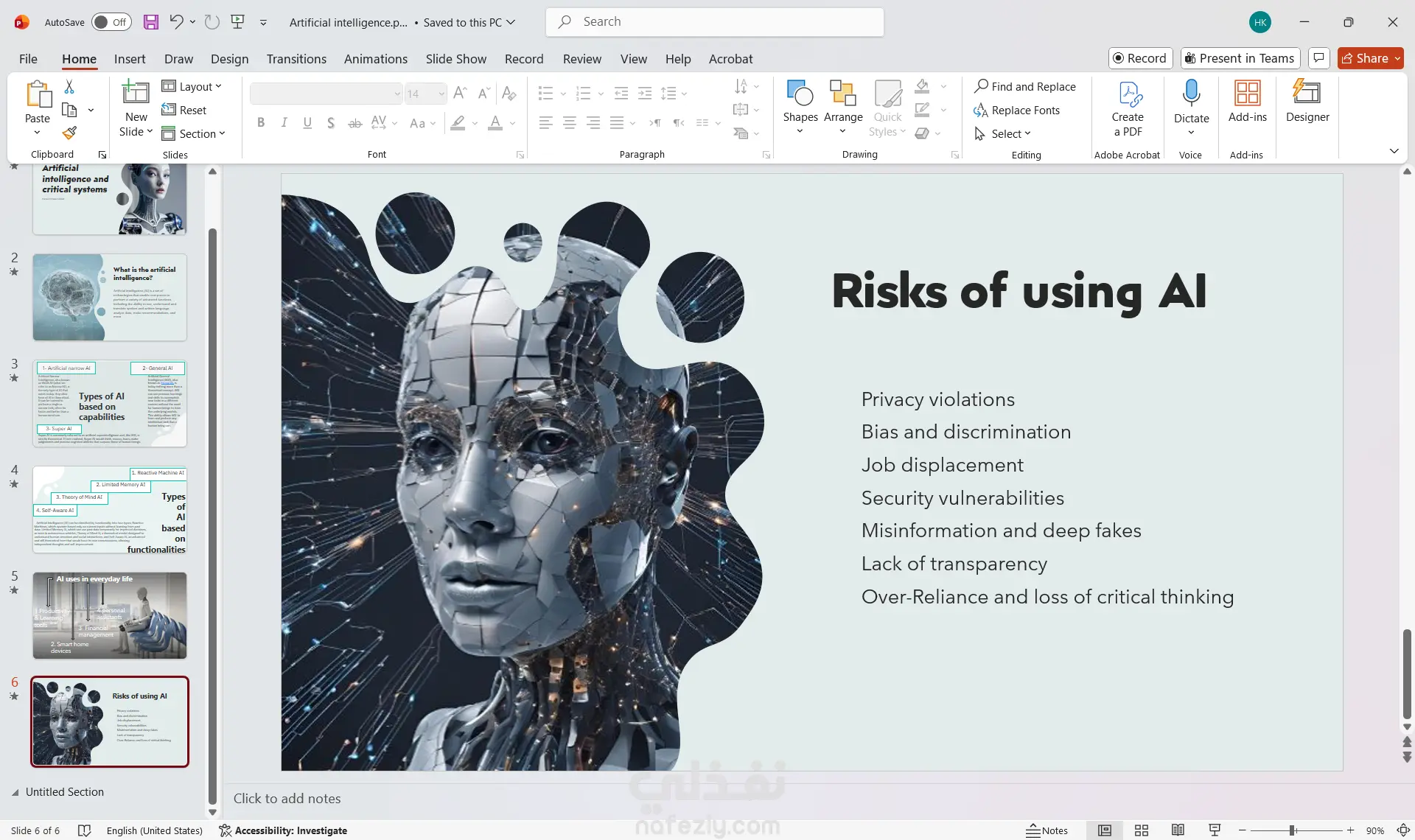Click the Cut scissors icon
Screen dimensions: 1415x840
point(69,87)
